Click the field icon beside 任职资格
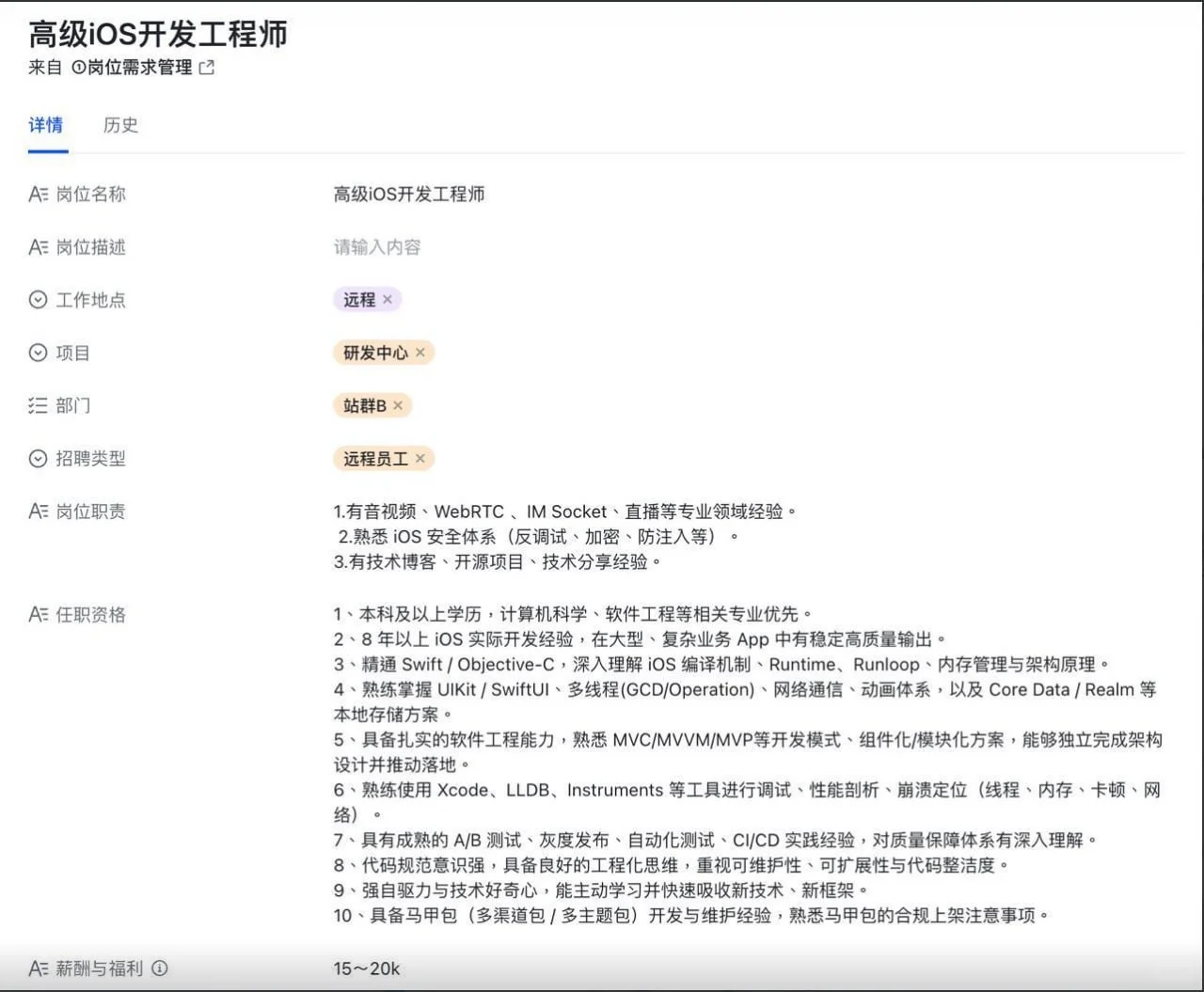 click(x=37, y=614)
